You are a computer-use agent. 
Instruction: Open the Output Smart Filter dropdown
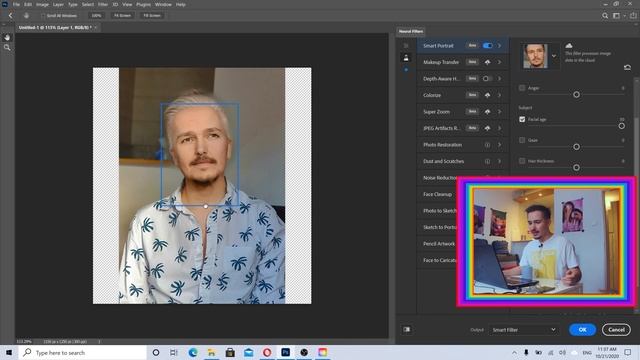coord(523,329)
